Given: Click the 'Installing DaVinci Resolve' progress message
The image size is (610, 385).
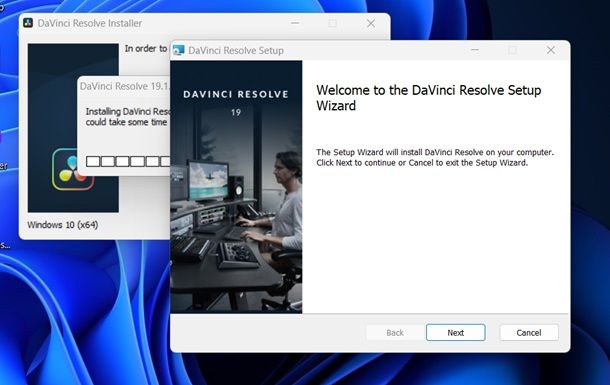Looking at the screenshot, I should tap(128, 117).
